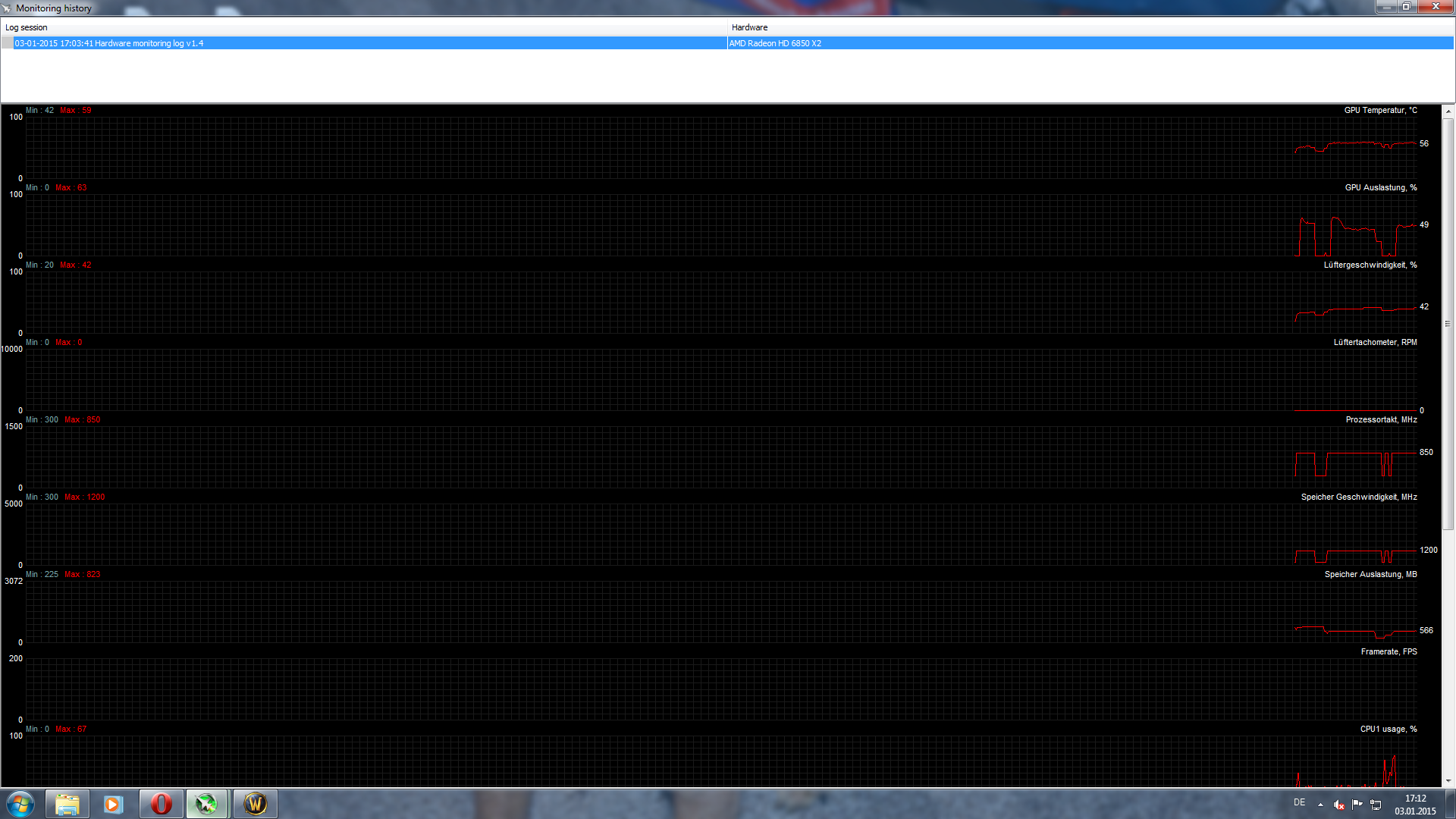Click the network connection tray icon
The image size is (1456, 819).
pos(1376,805)
